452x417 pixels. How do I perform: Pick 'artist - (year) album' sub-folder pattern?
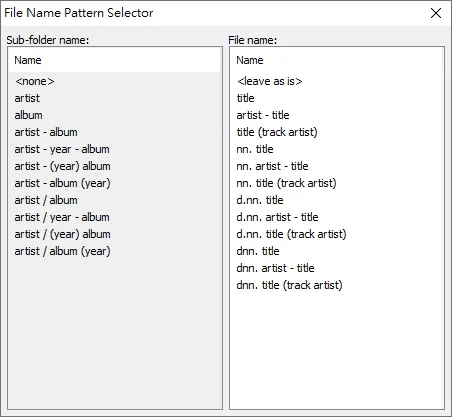coord(62,166)
